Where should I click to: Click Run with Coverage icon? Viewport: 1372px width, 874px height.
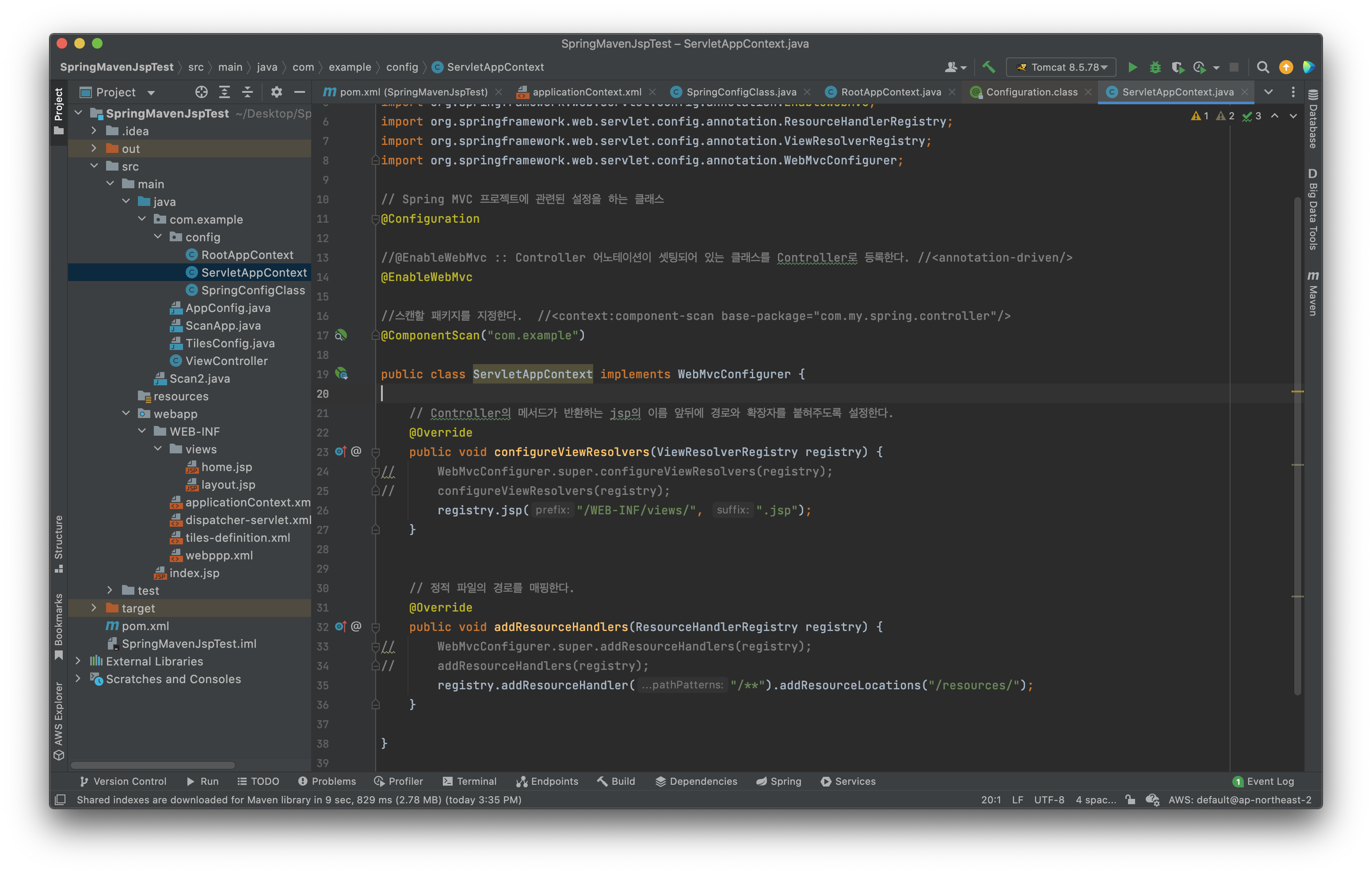[1177, 67]
